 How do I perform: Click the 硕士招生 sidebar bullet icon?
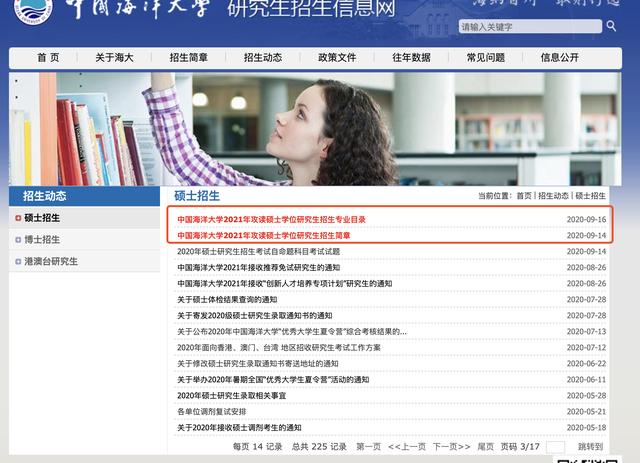18,218
